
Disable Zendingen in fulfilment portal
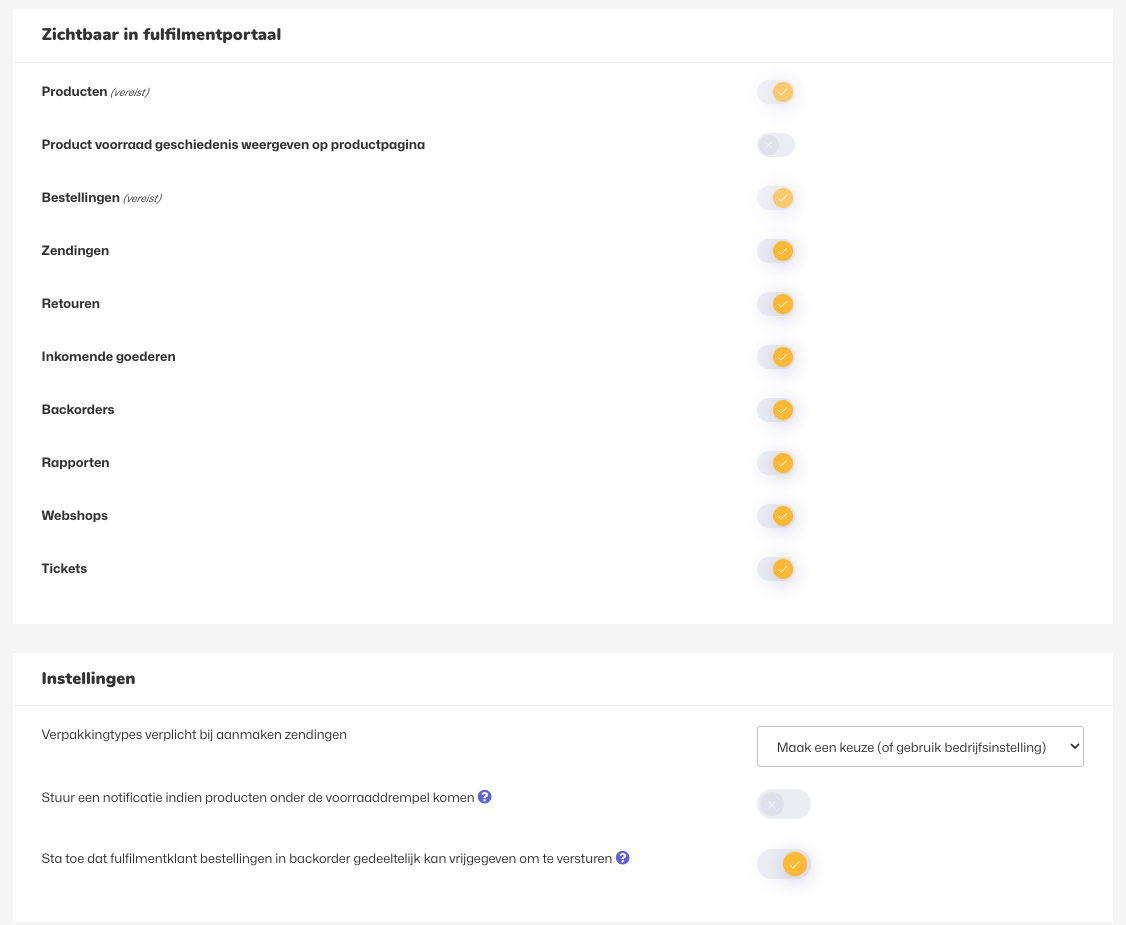[x=776, y=251]
